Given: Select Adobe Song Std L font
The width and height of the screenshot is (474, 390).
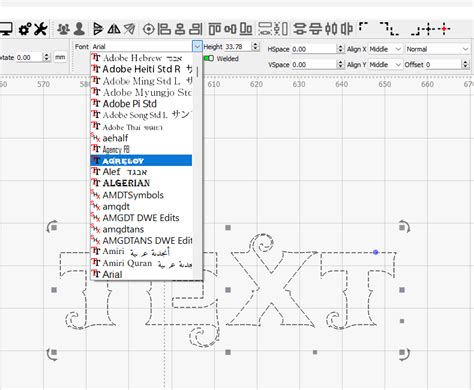Looking at the screenshot, I should pos(141,115).
